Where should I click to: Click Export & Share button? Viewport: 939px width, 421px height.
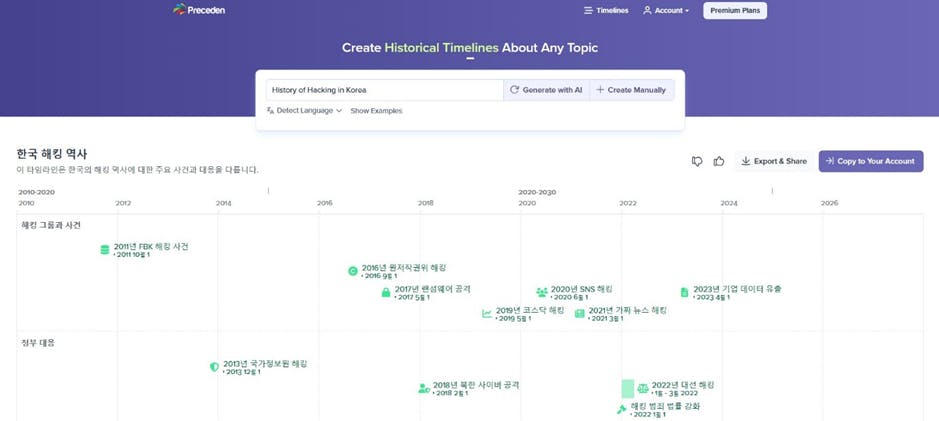tap(774, 161)
